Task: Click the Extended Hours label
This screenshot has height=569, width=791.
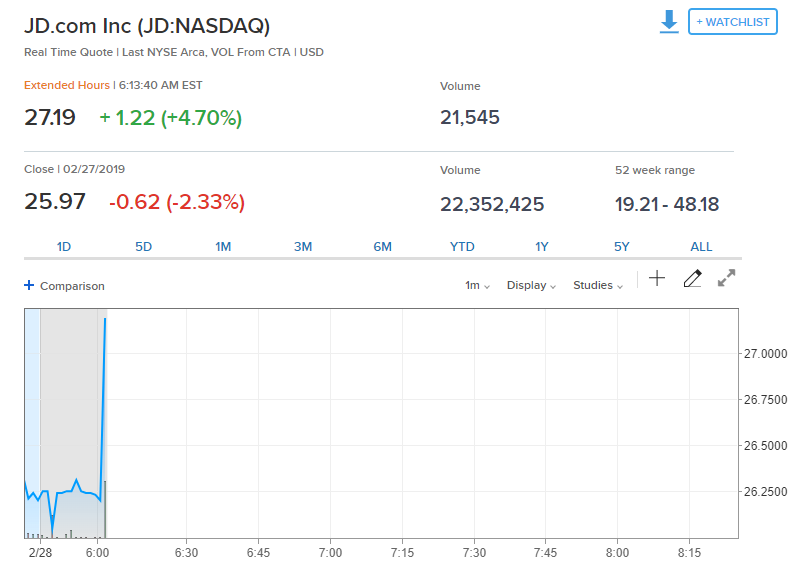Action: 67,85
